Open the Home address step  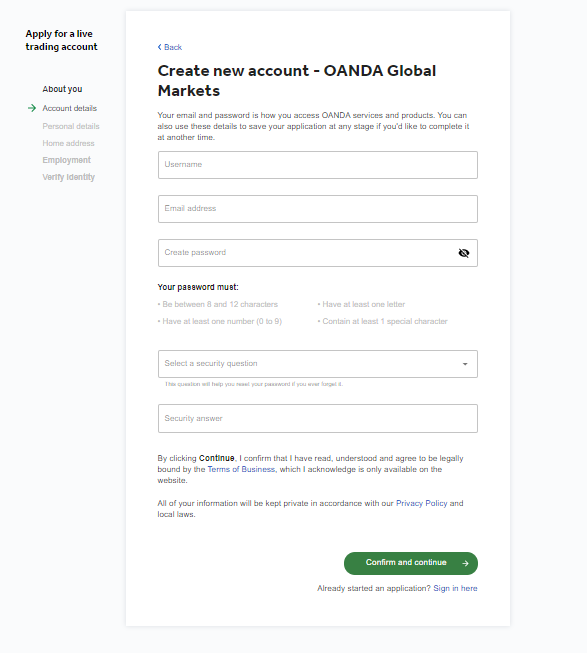point(68,143)
